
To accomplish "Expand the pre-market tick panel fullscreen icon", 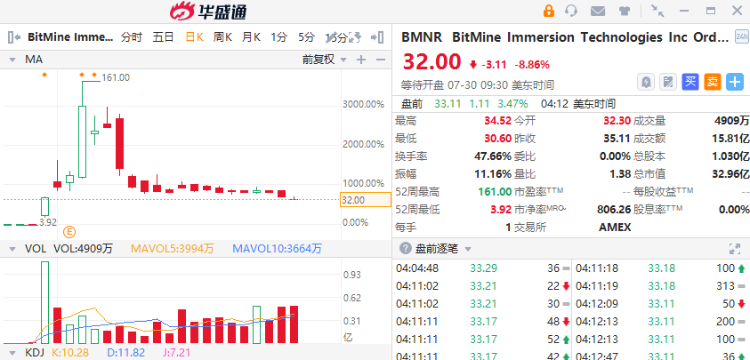I will (x=734, y=249).
